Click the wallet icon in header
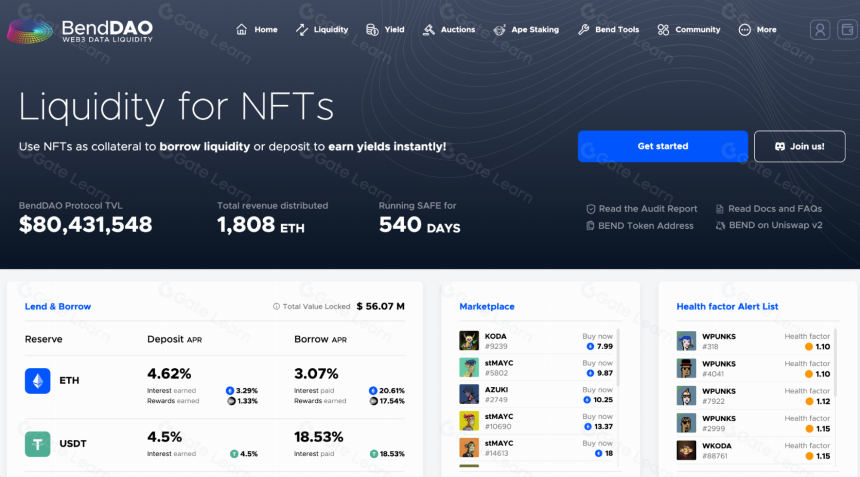The width and height of the screenshot is (860, 477). (847, 30)
